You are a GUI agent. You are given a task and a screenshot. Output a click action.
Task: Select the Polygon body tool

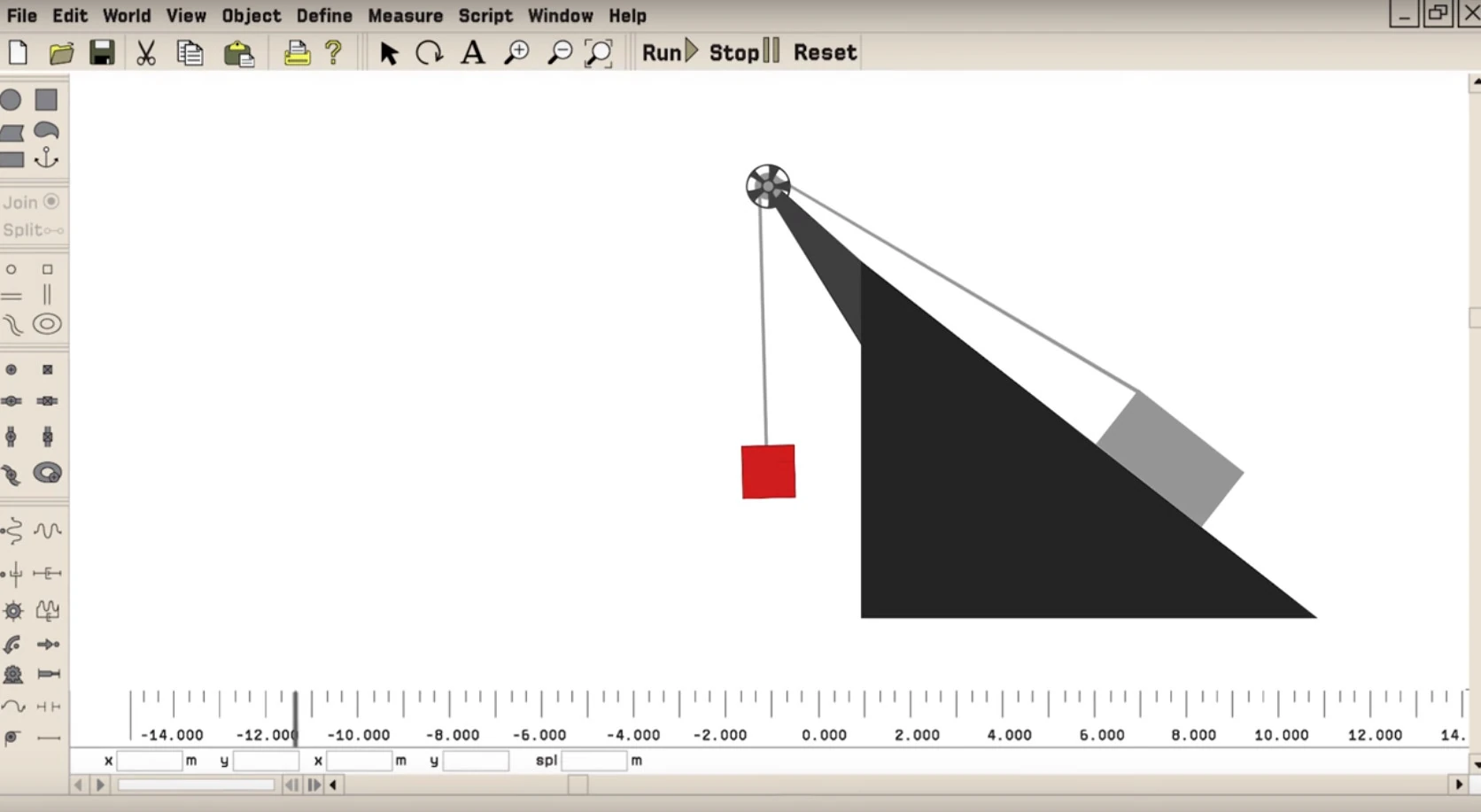point(12,130)
